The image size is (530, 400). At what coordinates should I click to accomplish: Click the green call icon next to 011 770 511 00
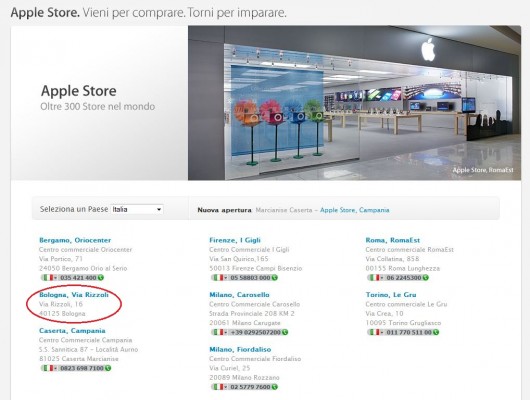[436, 332]
